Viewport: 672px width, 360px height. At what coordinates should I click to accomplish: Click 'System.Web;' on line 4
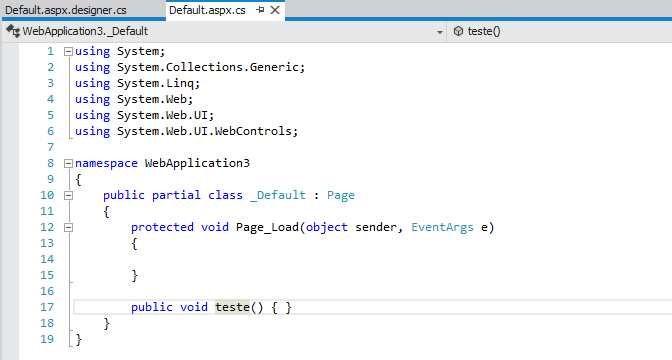click(155, 99)
